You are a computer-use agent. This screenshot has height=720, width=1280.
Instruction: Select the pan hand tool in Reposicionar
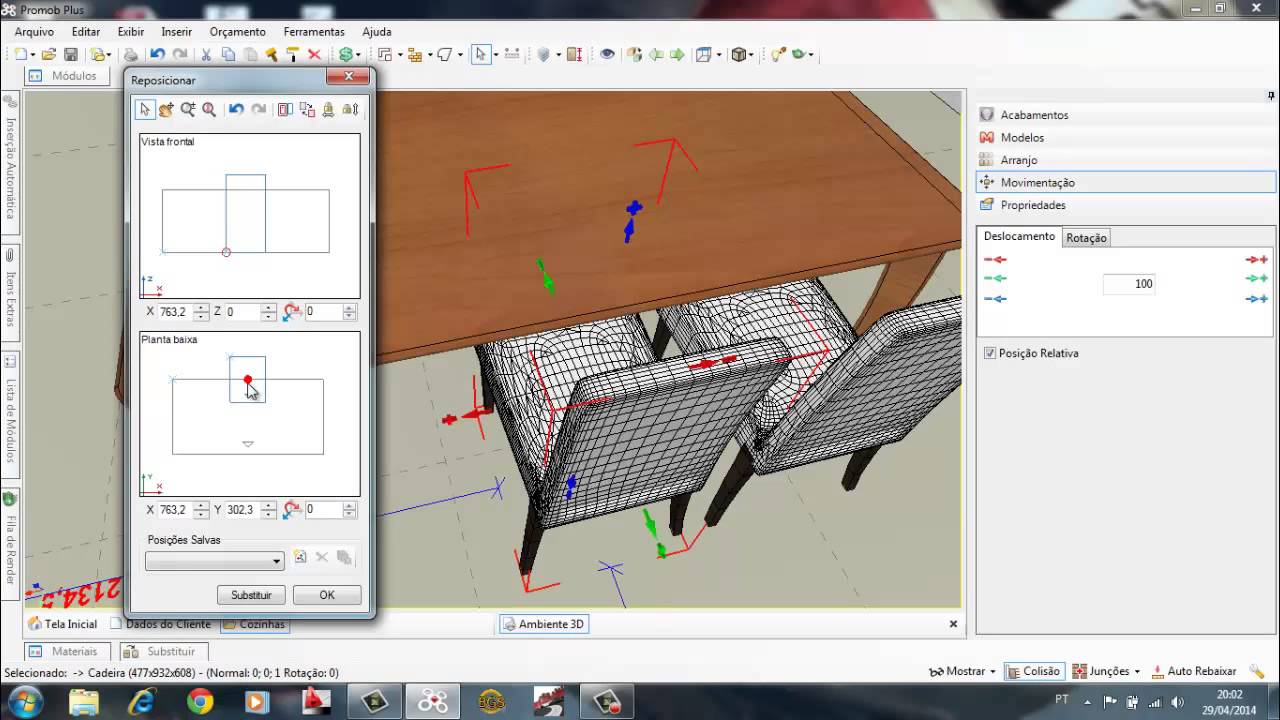(x=166, y=109)
